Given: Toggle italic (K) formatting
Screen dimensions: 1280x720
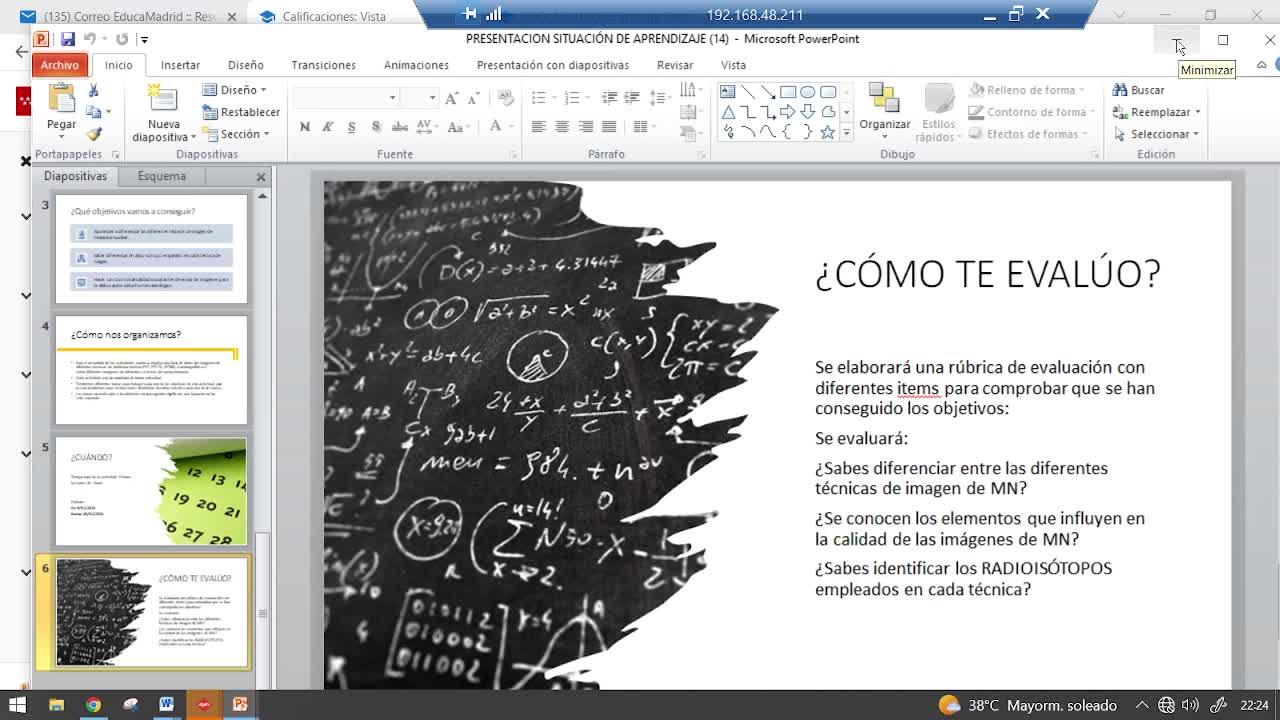Looking at the screenshot, I should click(x=327, y=127).
